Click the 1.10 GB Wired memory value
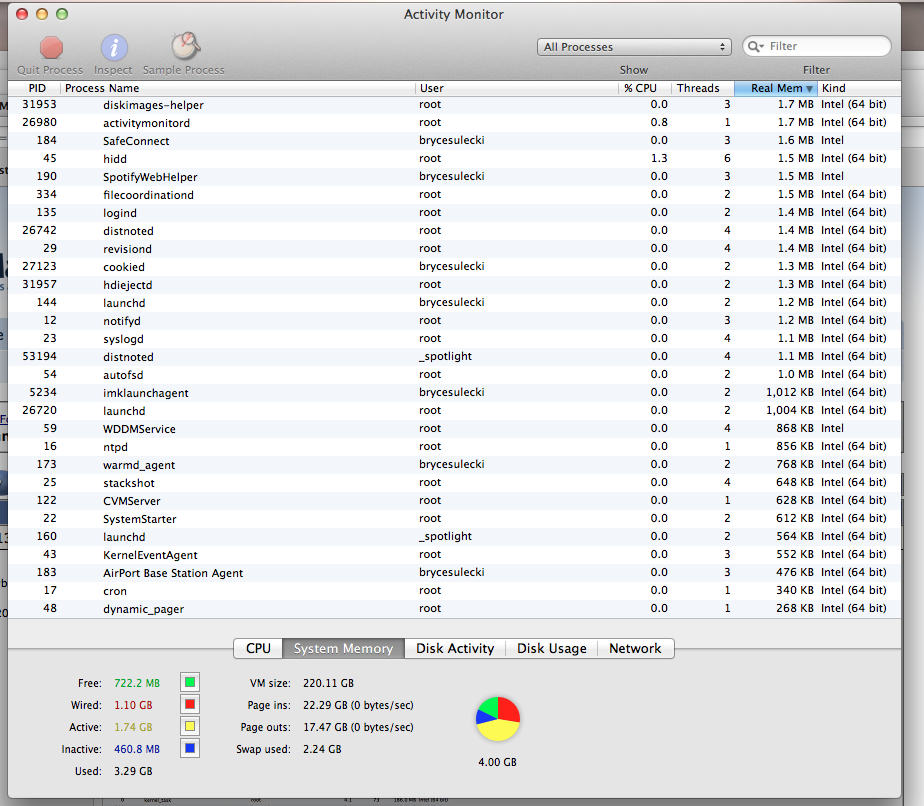This screenshot has width=924, height=806. 133,705
